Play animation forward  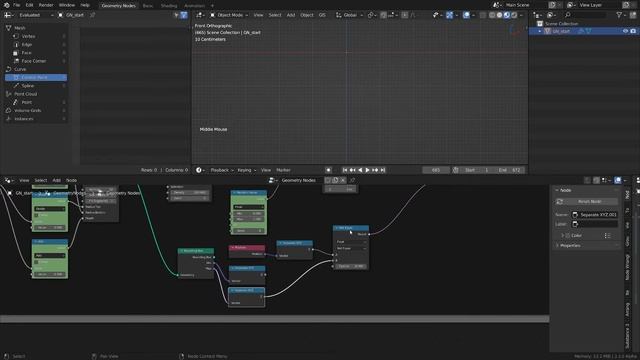point(367,170)
